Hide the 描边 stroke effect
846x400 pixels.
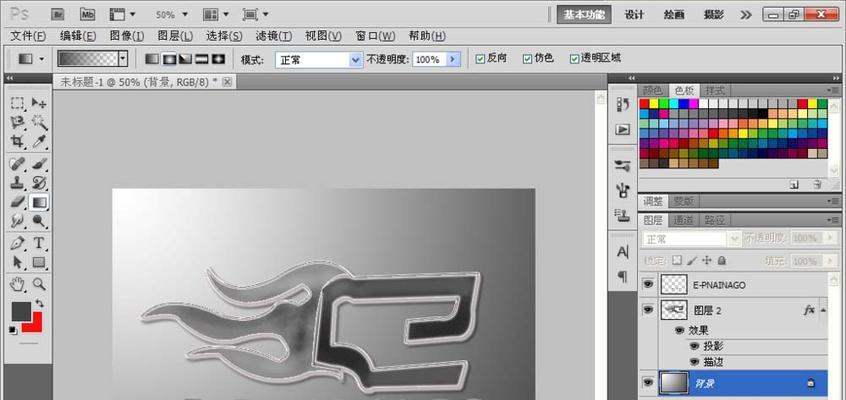click(694, 362)
